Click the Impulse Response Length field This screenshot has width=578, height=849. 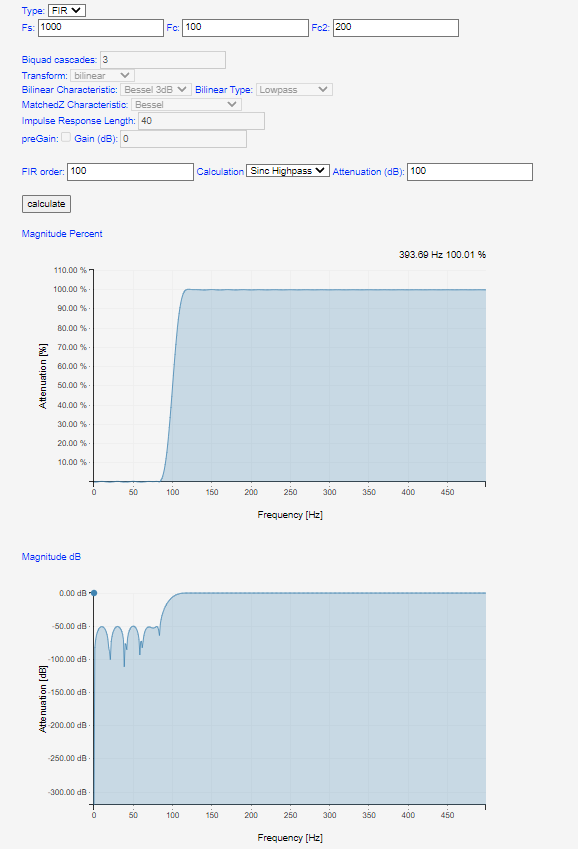[202, 121]
